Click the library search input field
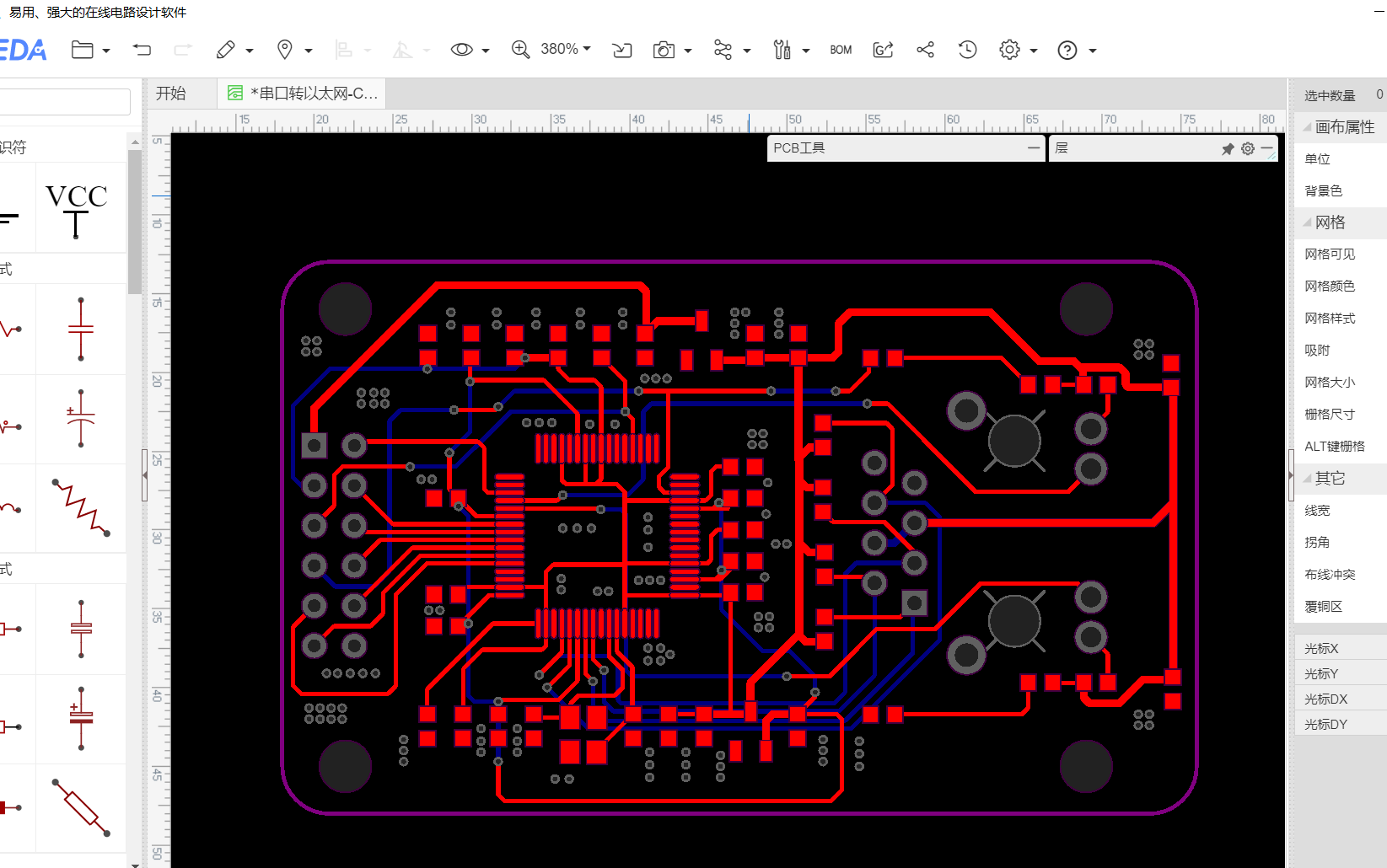1387x868 pixels. pyautogui.click(x=65, y=102)
